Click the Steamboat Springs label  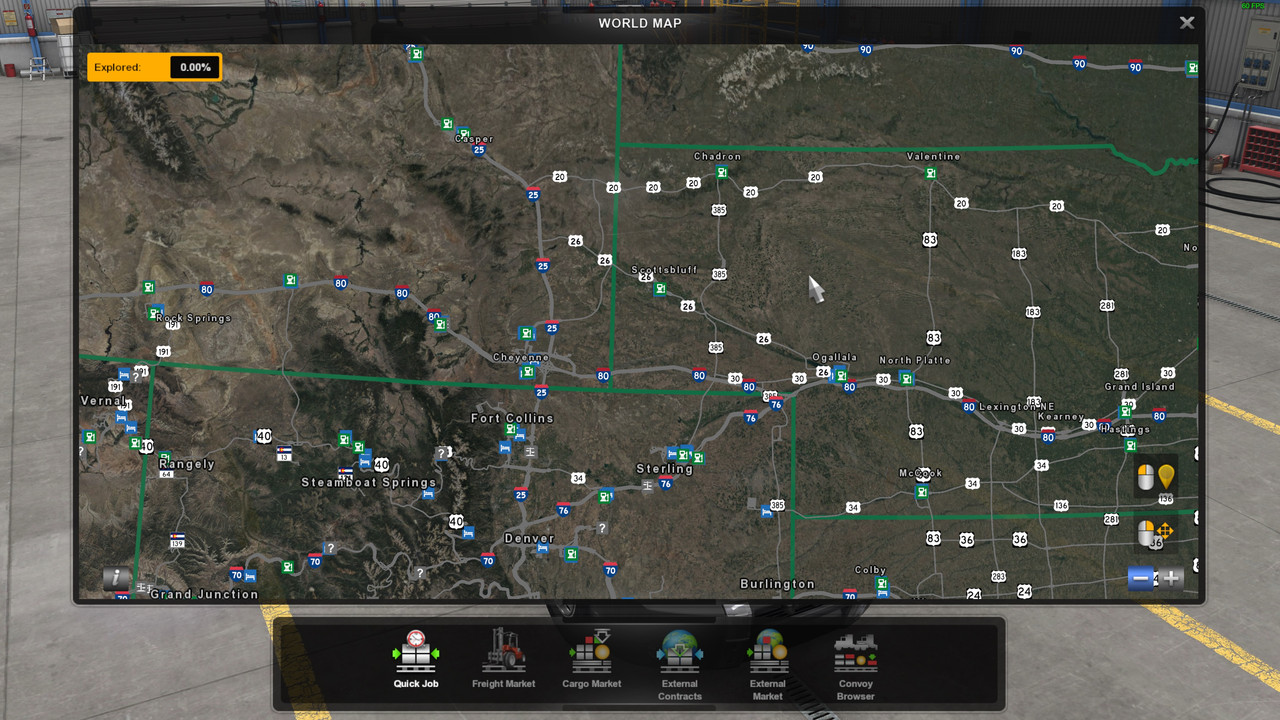coord(369,483)
